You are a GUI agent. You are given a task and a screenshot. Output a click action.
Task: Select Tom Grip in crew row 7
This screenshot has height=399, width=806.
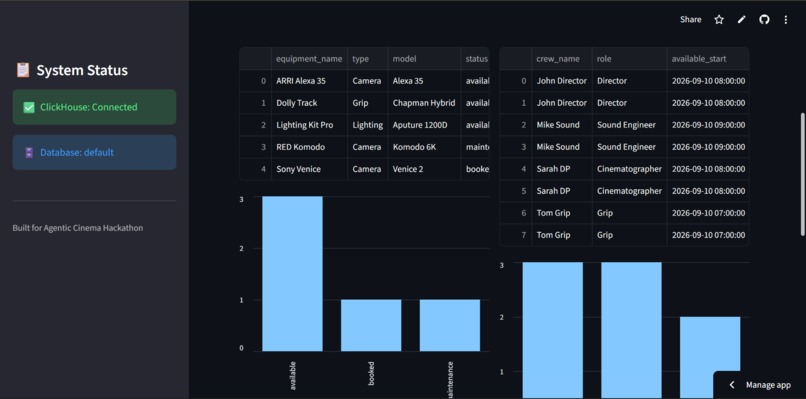click(561, 235)
